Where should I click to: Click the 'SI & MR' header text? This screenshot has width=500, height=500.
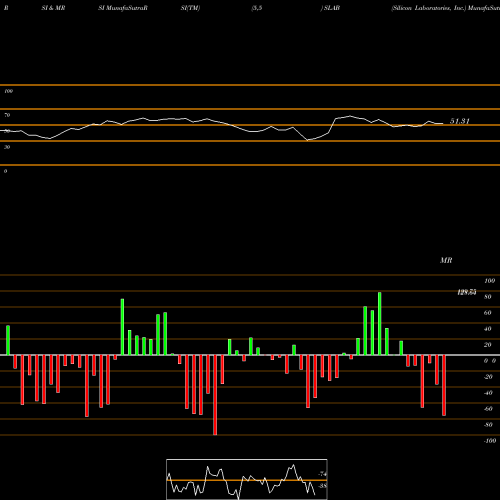53,8
